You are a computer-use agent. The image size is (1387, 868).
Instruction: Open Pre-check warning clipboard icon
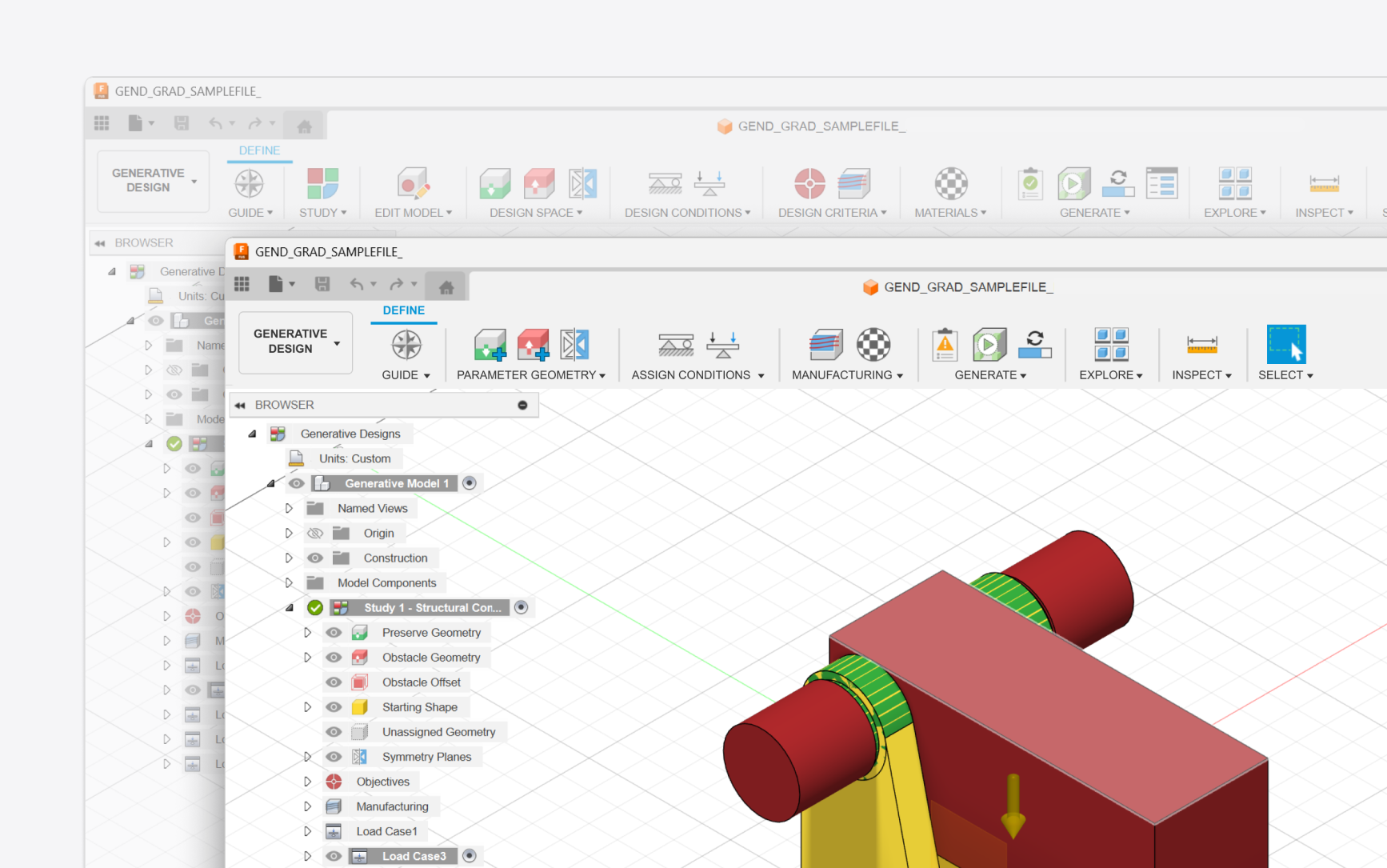pyautogui.click(x=945, y=345)
